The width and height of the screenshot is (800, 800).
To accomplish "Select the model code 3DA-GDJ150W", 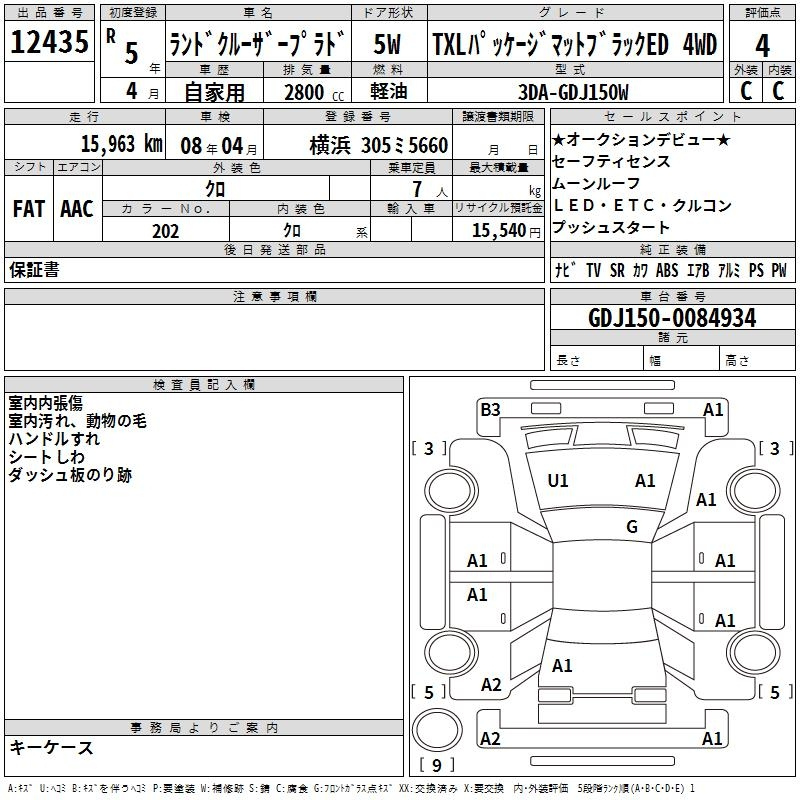I will tap(573, 92).
